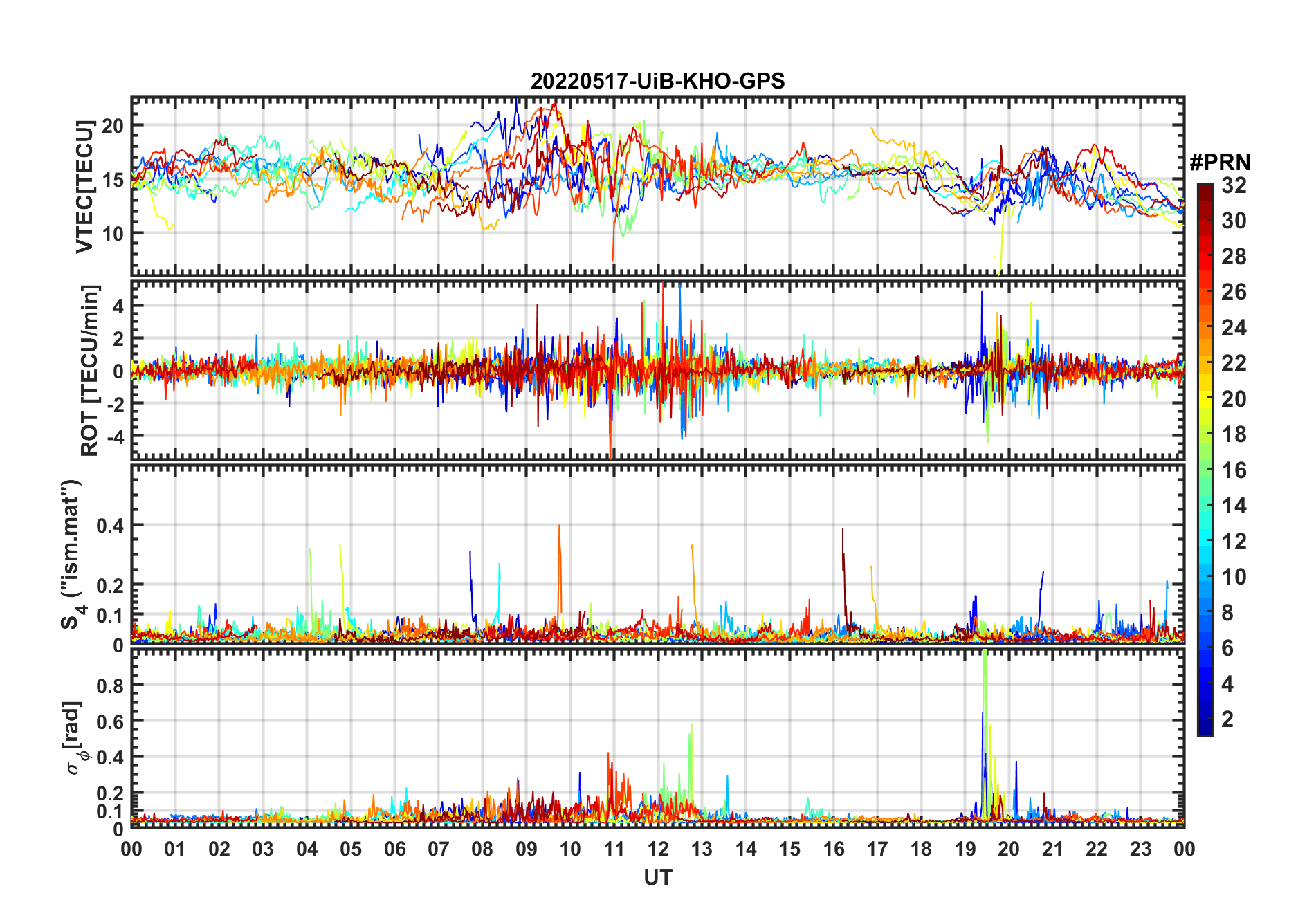Click colorbar tick label 30
The height and width of the screenshot is (920, 1316).
point(1234,221)
